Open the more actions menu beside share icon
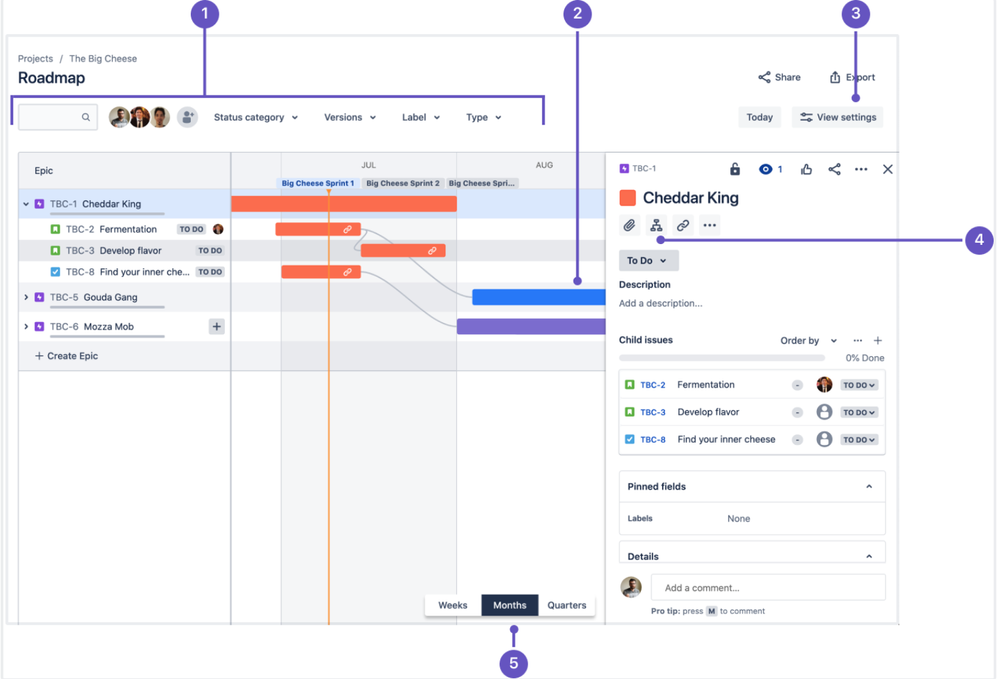Viewport: 999px width, 679px height. click(861, 169)
